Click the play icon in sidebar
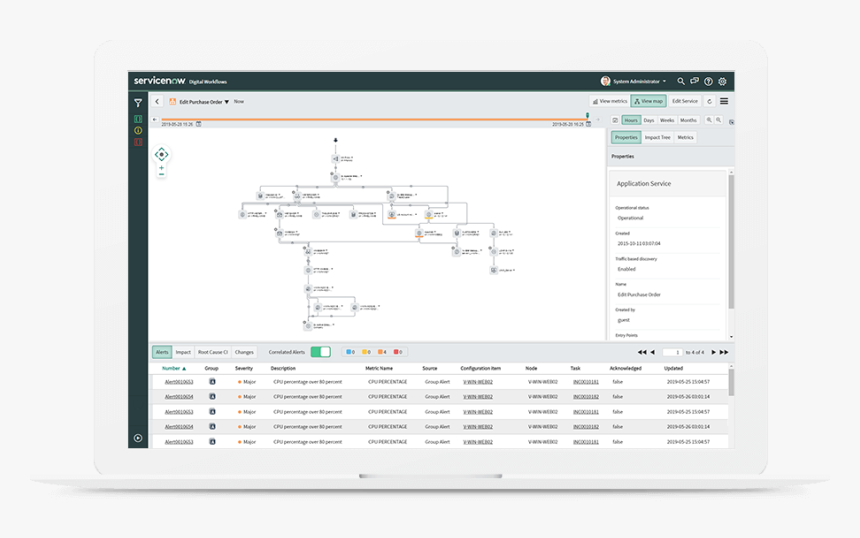The image size is (860, 538). coord(138,438)
